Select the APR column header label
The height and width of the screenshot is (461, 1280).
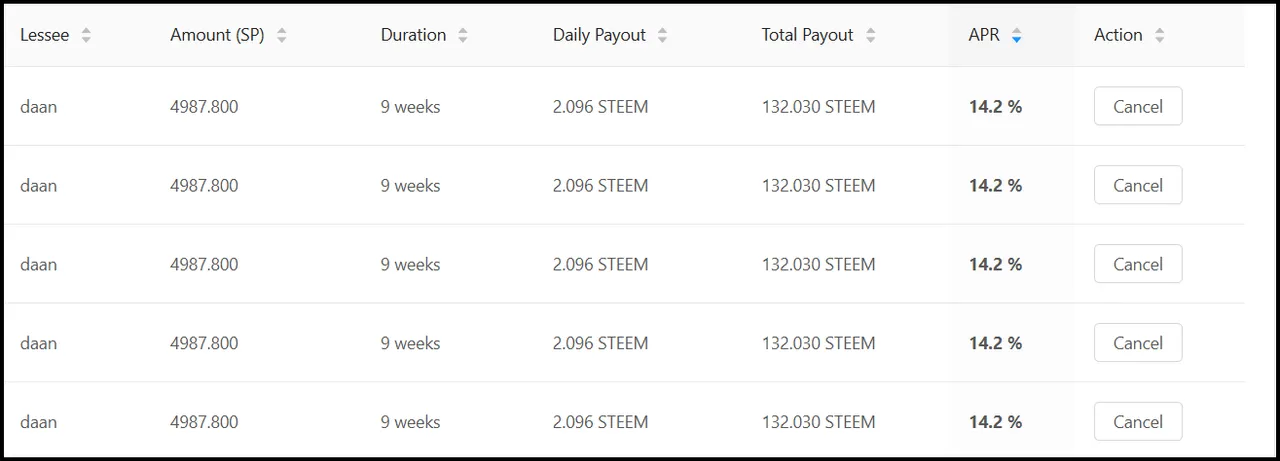coord(984,35)
